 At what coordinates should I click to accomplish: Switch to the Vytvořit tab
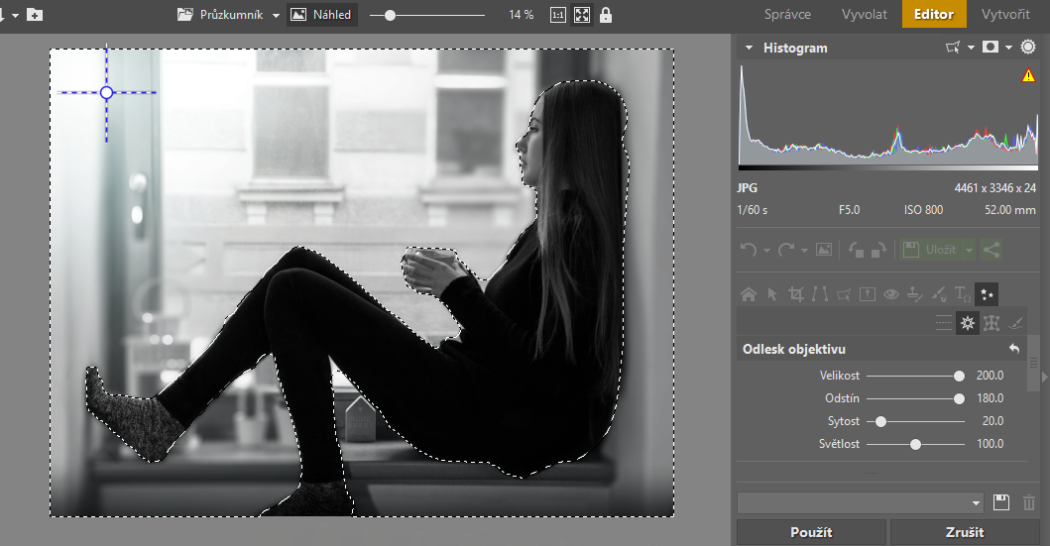pos(1005,14)
